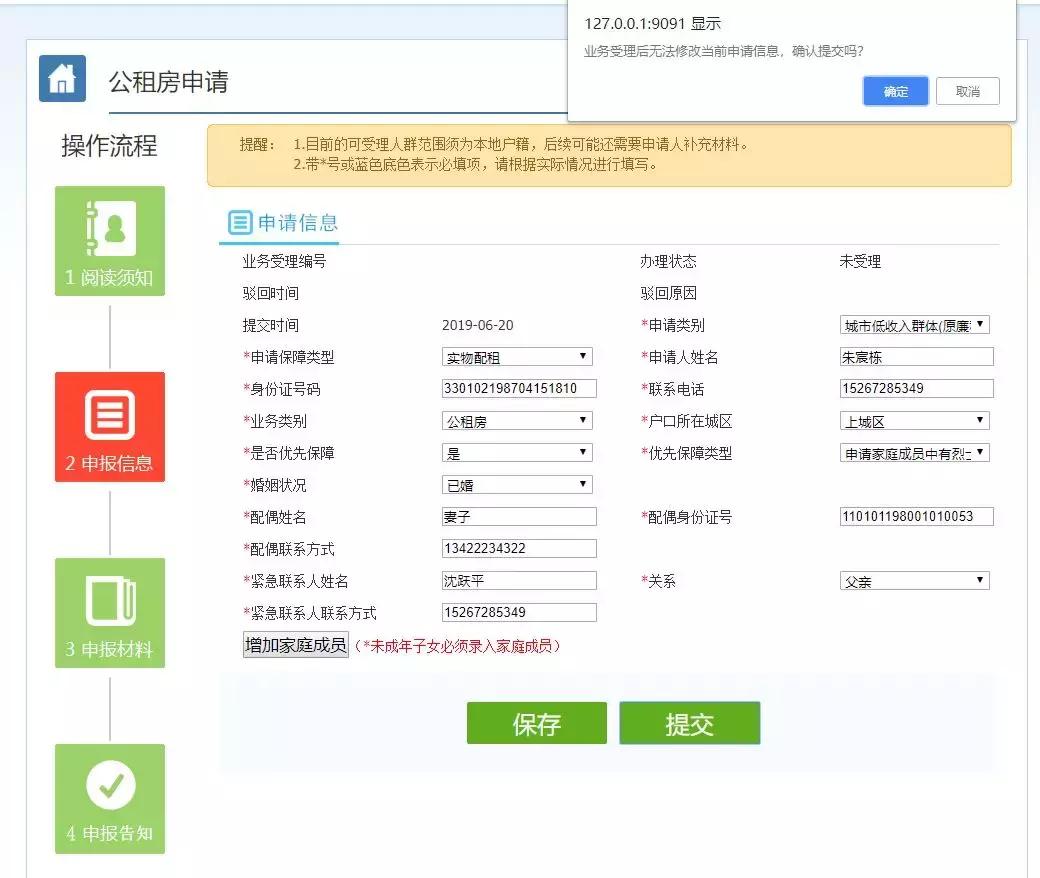Screen dimensions: 1040x878
Task: Click the green 提交 submit button
Action: pos(690,722)
